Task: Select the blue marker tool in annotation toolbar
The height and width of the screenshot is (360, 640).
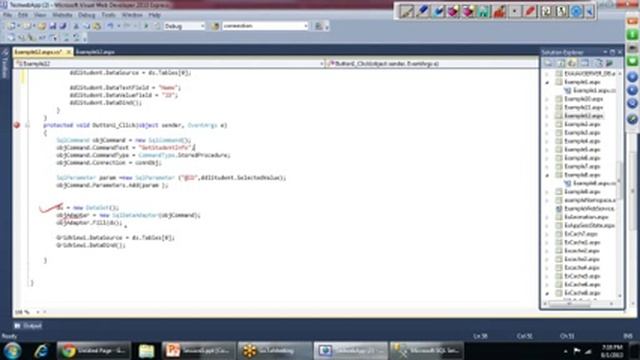Action: click(422, 11)
